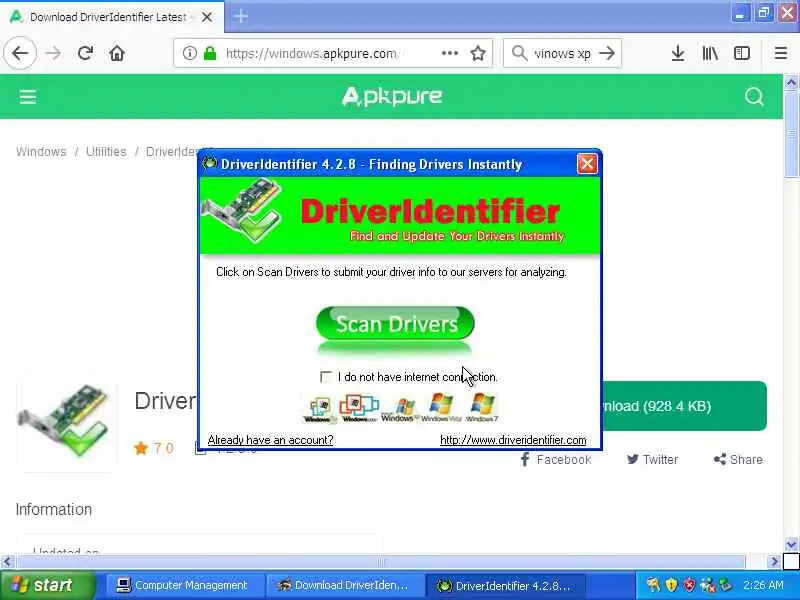Click the vertical scrollbar up arrow
Screen dimensions: 800x600
click(x=791, y=82)
